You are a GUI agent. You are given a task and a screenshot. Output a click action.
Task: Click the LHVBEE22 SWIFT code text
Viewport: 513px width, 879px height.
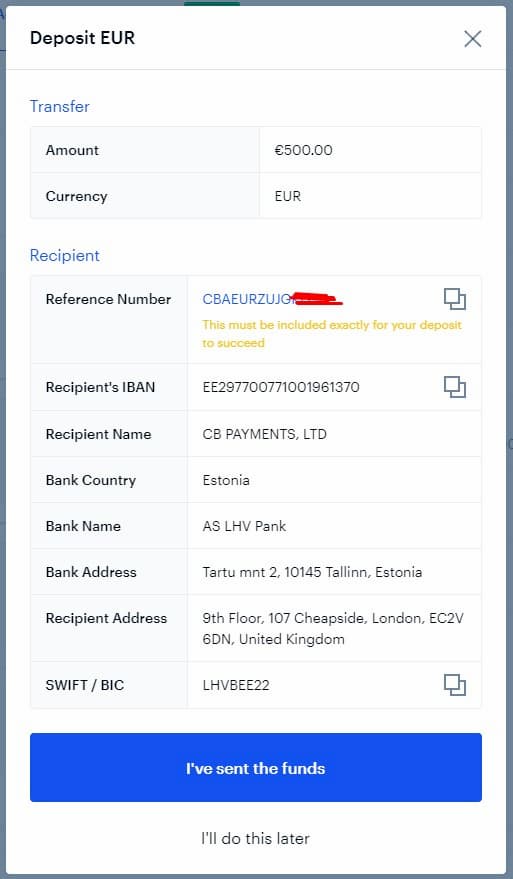point(236,685)
